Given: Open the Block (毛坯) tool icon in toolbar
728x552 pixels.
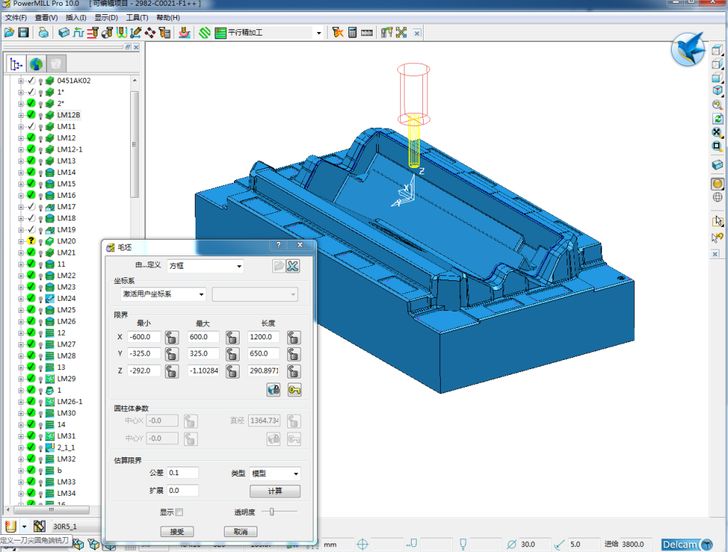Looking at the screenshot, I should tap(64, 32).
